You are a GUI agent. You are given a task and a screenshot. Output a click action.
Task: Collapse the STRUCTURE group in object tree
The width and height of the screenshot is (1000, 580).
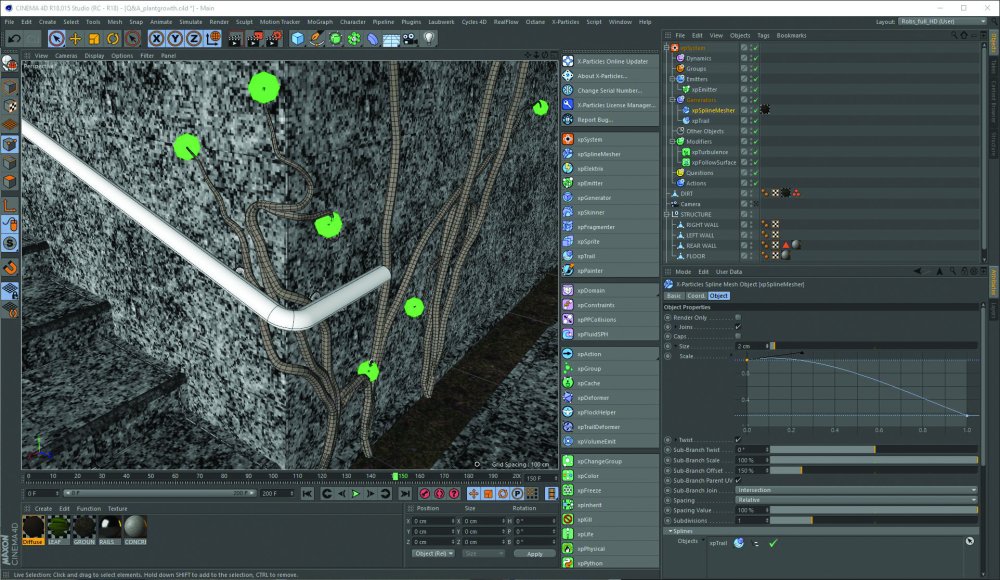click(667, 214)
